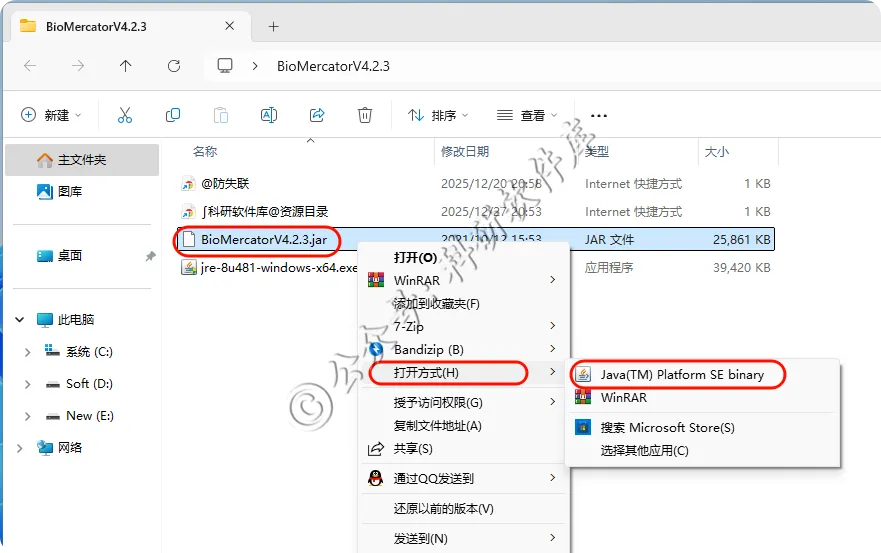Open the 排序 sort dropdown
The height and width of the screenshot is (553, 881).
438,115
